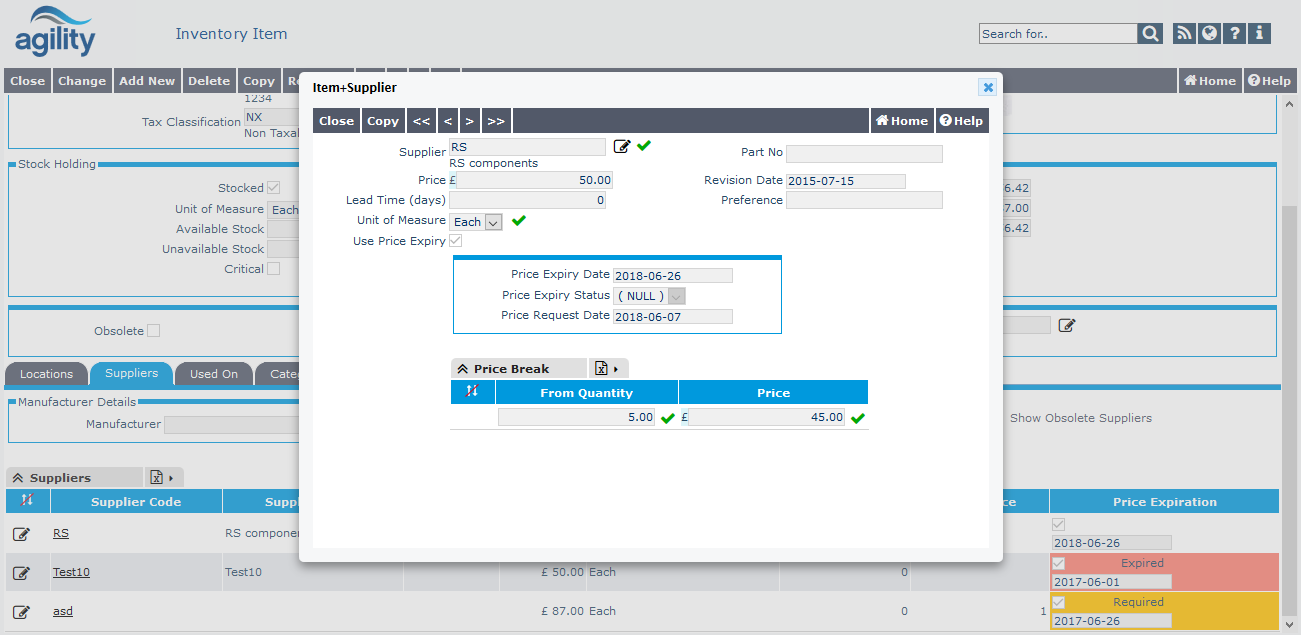Click the sort icon in Price Break header
Viewport: 1304px width, 640px height.
coord(473,393)
